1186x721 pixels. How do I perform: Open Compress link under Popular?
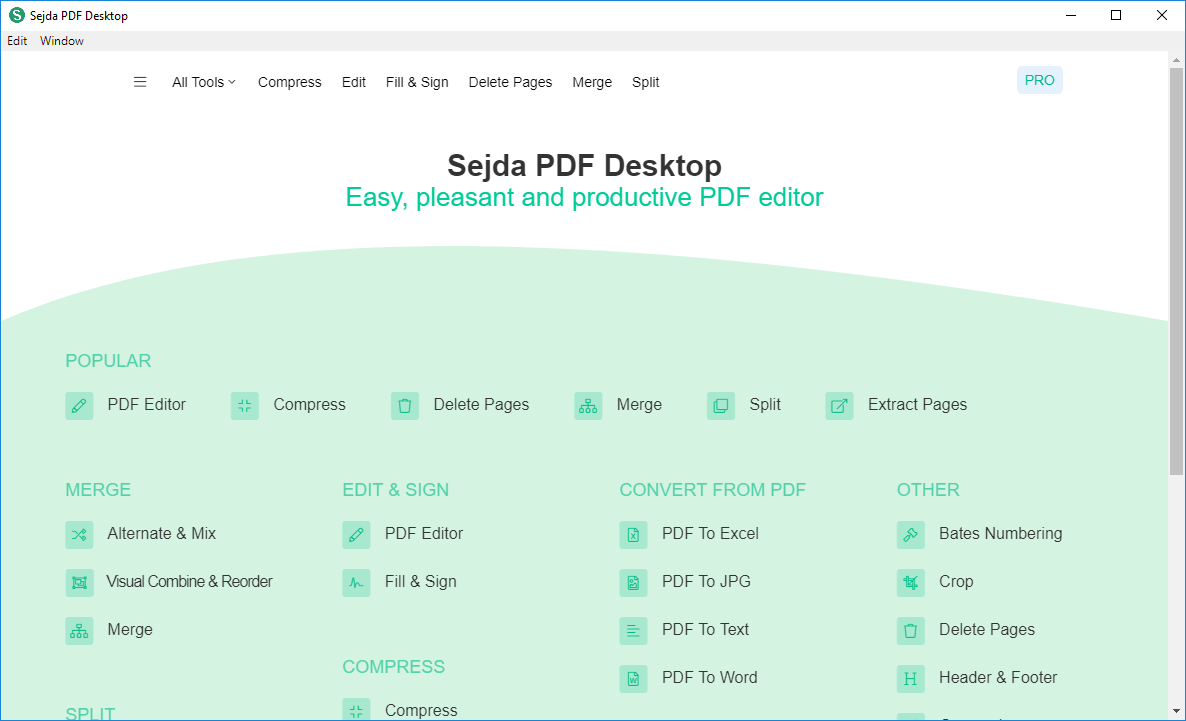click(x=309, y=405)
